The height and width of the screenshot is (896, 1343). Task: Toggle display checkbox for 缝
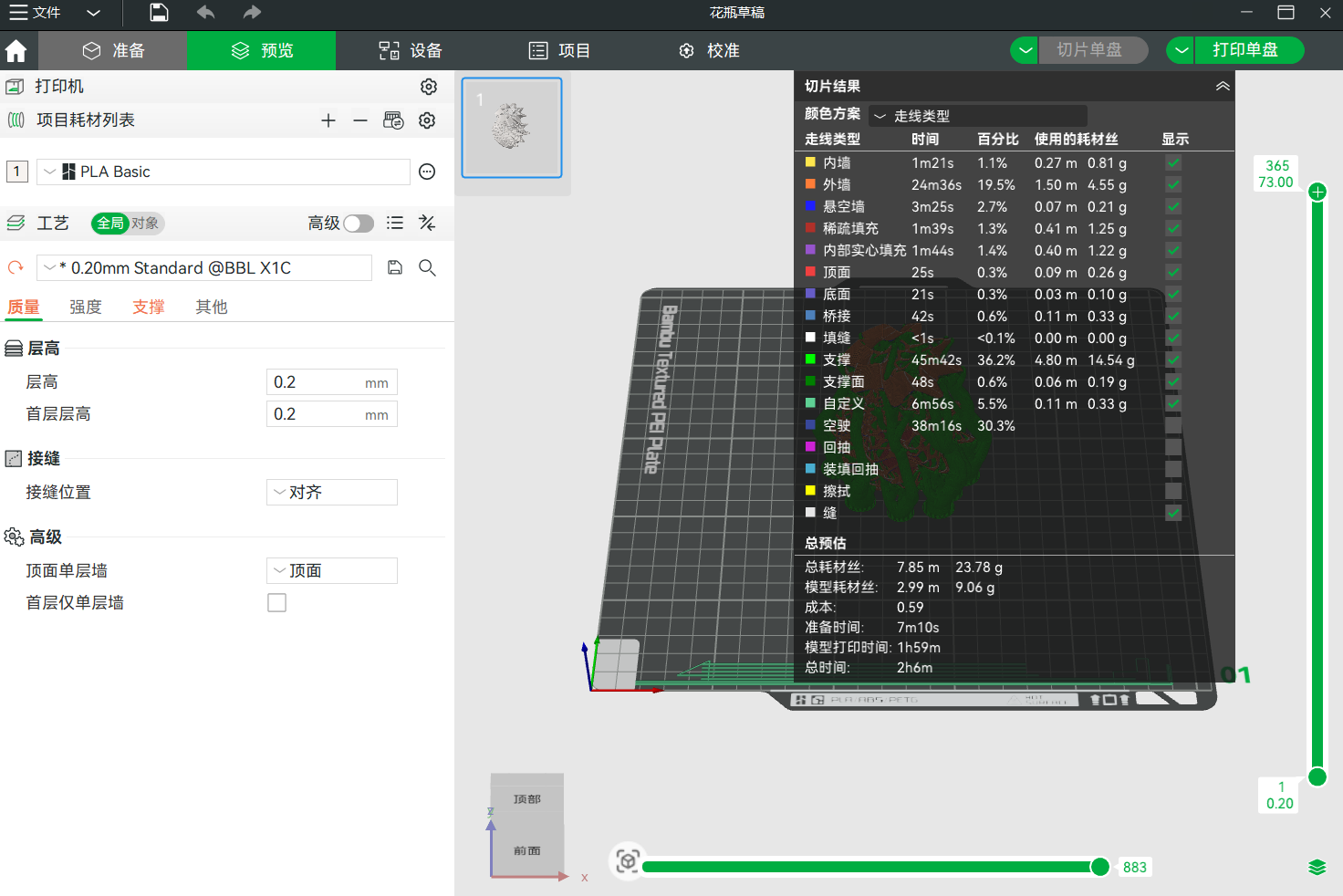1173,513
